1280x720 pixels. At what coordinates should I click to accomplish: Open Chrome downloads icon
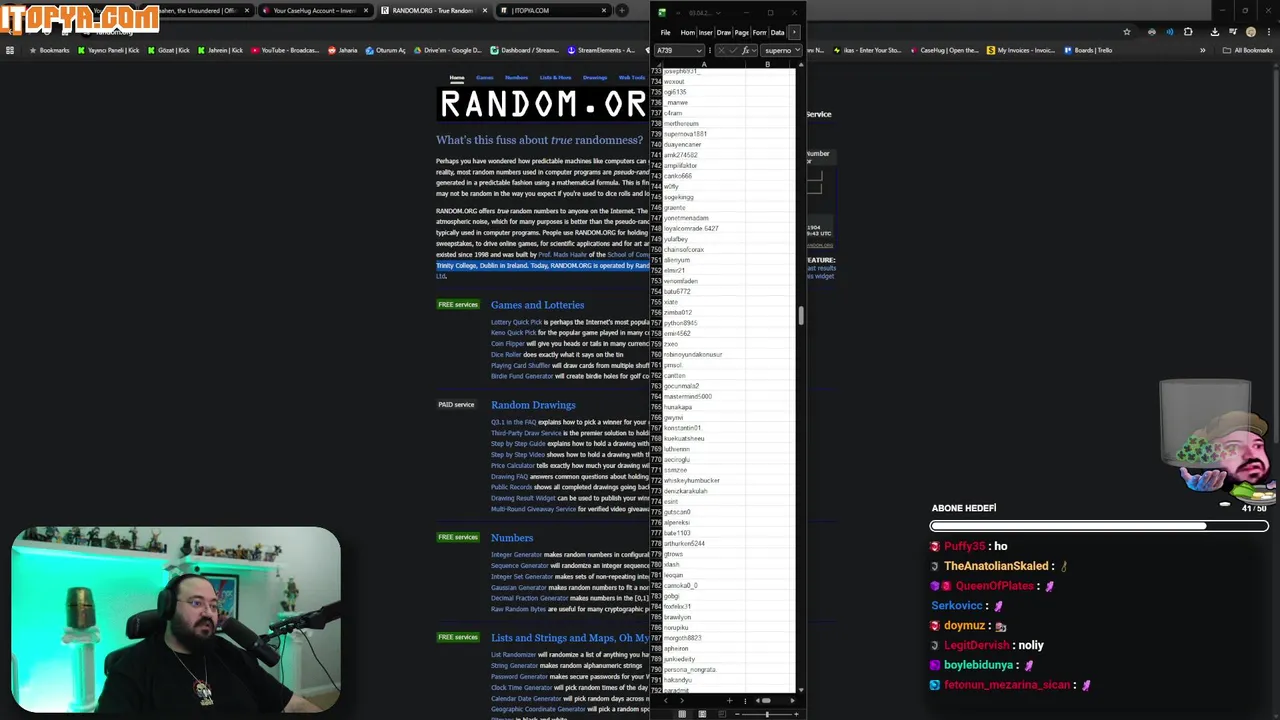point(1214,32)
